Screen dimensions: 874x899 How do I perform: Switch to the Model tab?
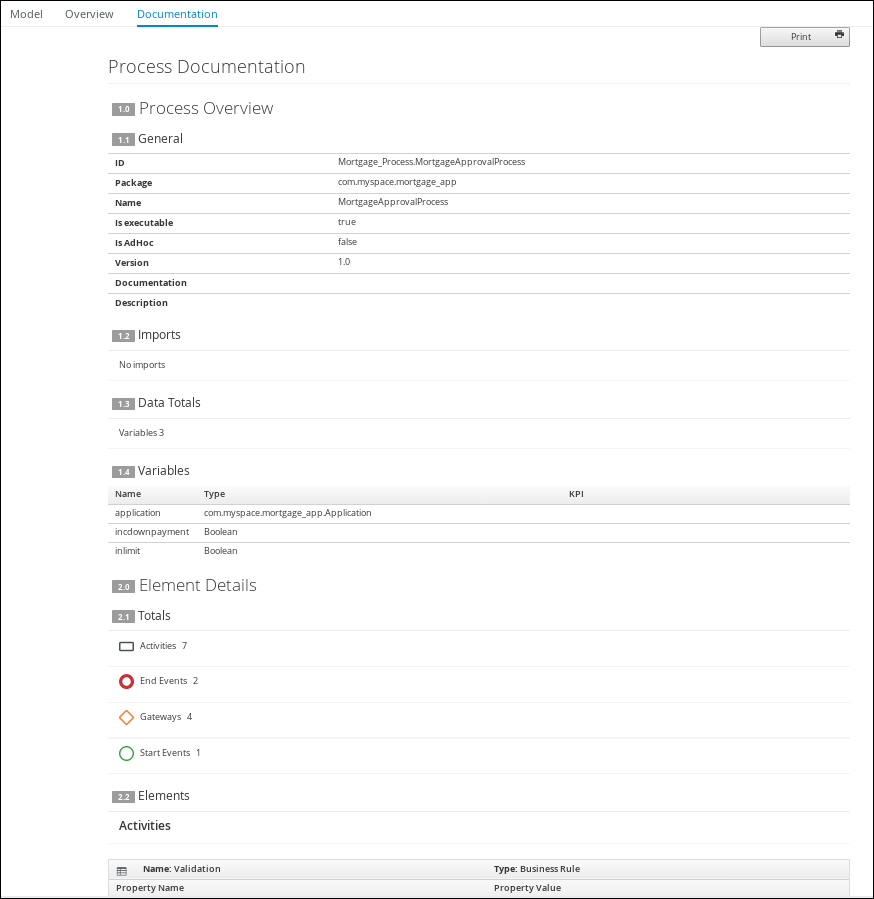click(26, 14)
